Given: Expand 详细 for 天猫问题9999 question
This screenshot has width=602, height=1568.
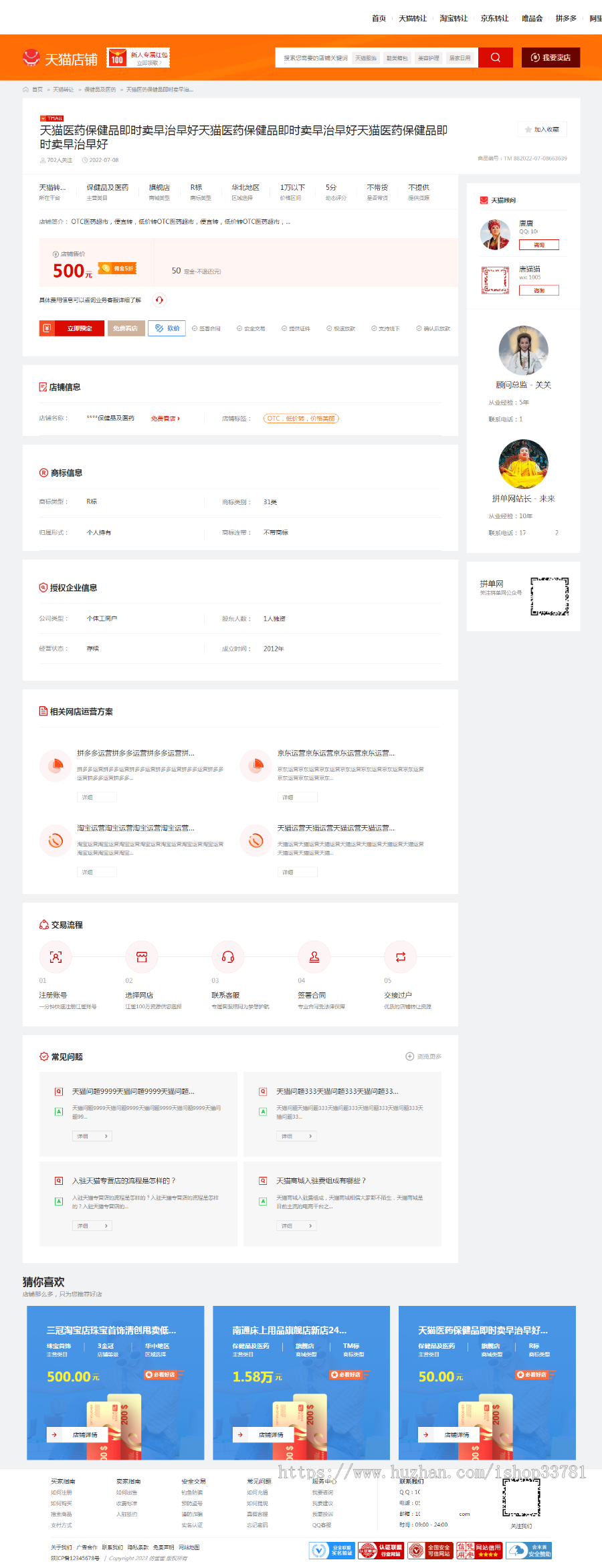Looking at the screenshot, I should (92, 1136).
